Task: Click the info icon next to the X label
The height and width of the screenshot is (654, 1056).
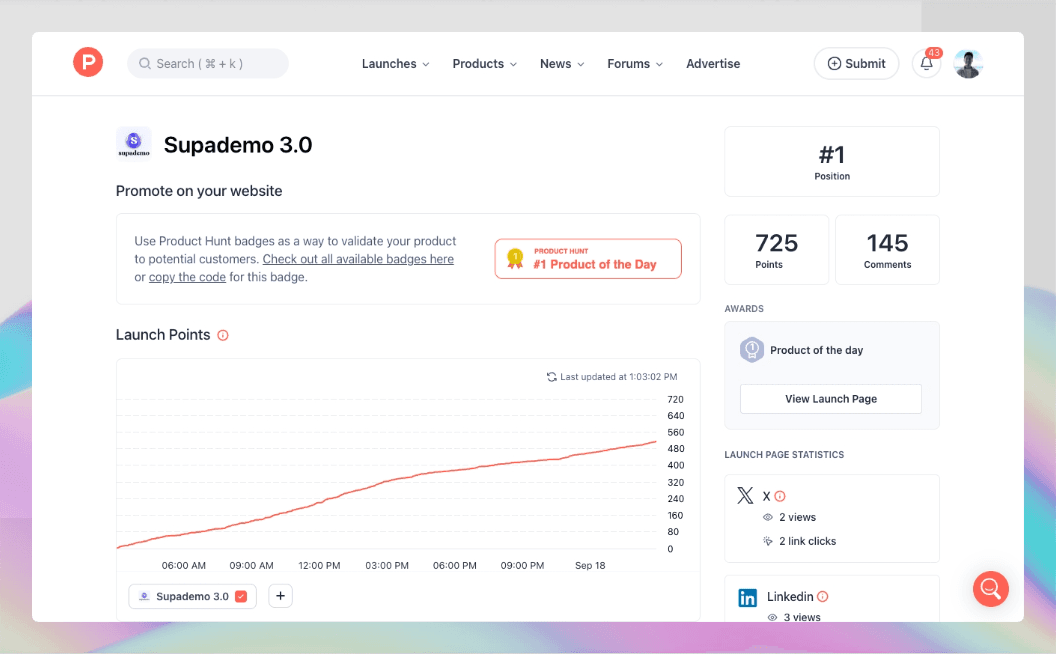Action: (x=778, y=495)
